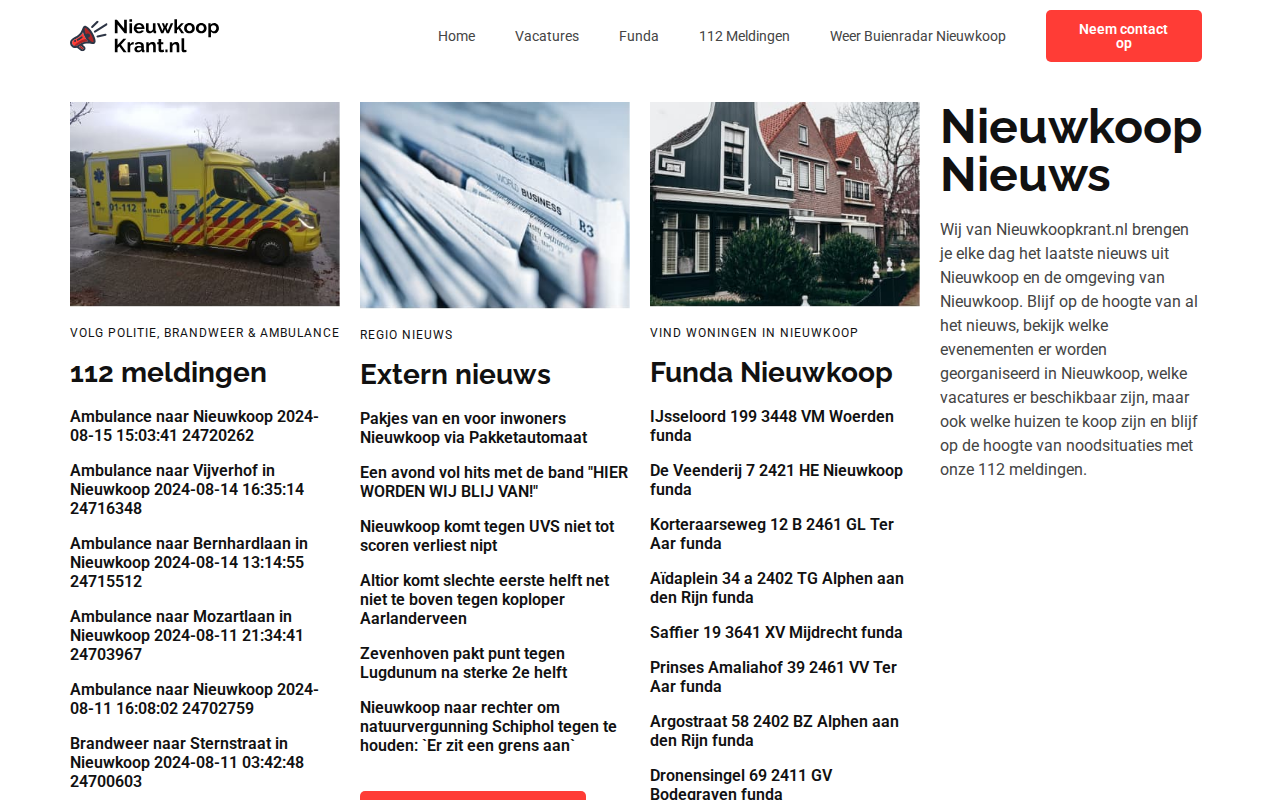Open the Home menu item
Image resolution: width=1280 pixels, height=800 pixels.
(x=456, y=36)
